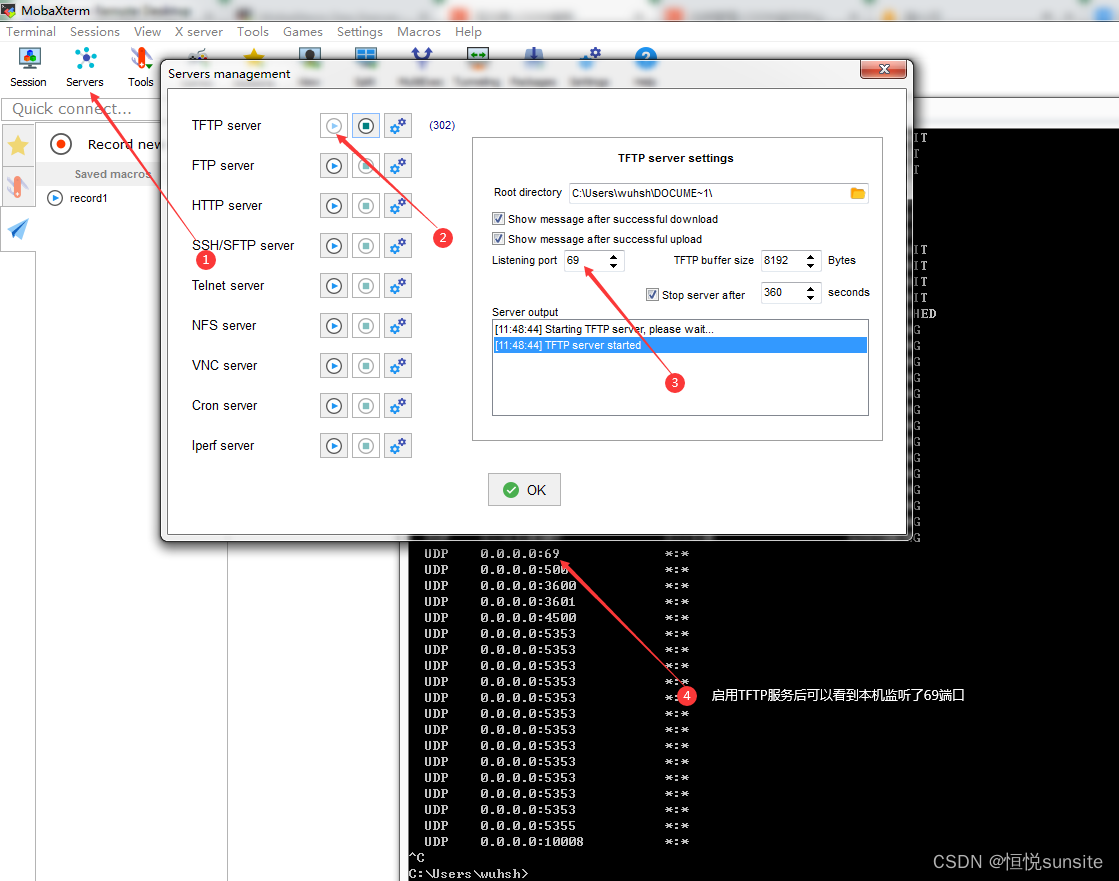Open SSH/SFTP server settings gears

pyautogui.click(x=398, y=246)
